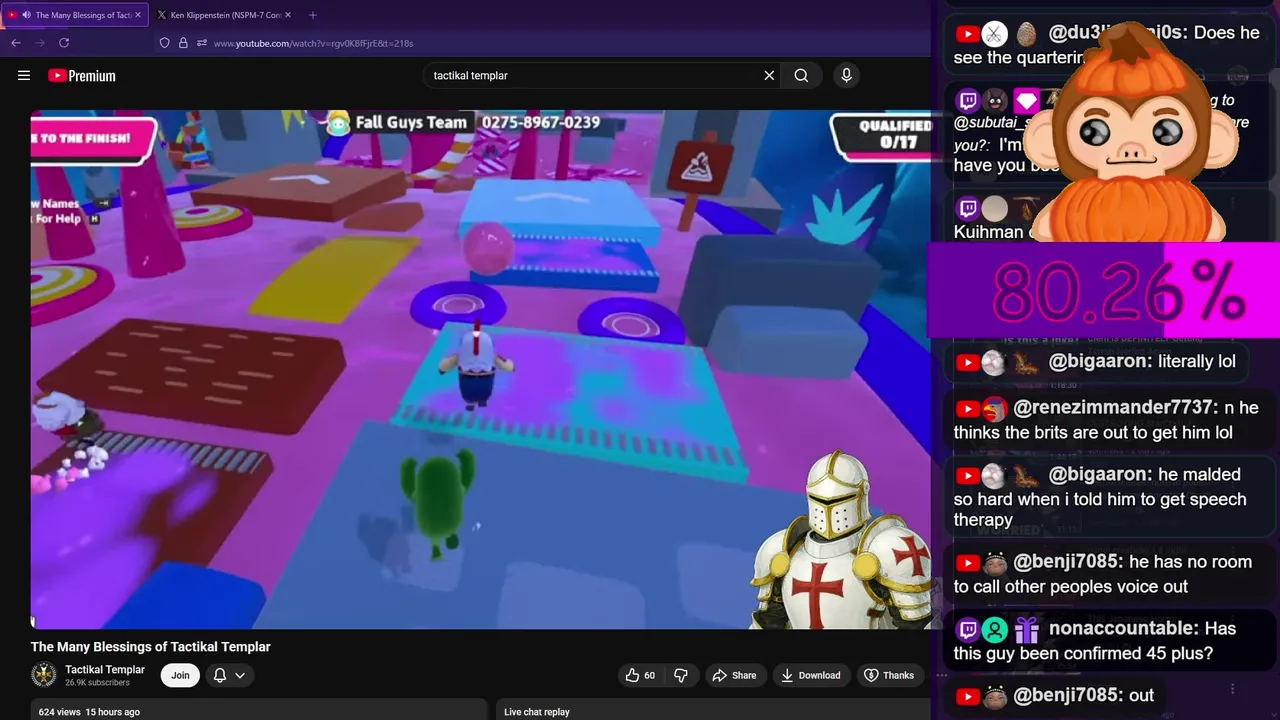The width and height of the screenshot is (1280, 720).
Task: Switch to 'The Many Blessings of Tacti' tab
Action: tap(83, 15)
